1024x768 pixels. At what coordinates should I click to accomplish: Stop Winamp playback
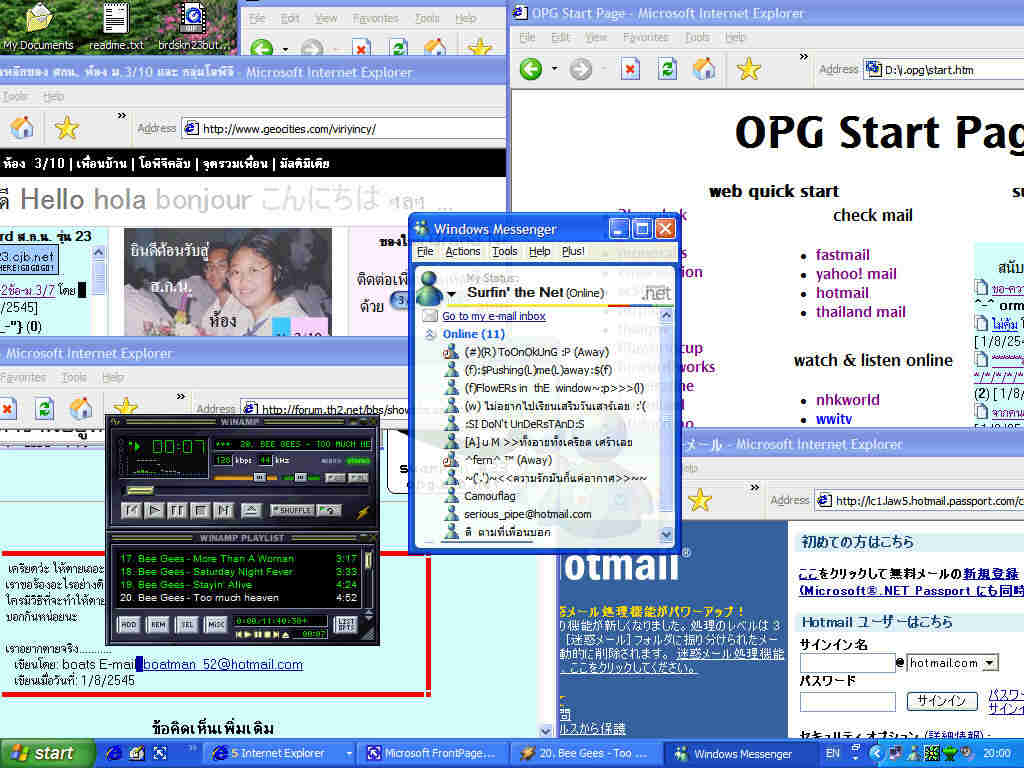point(200,510)
